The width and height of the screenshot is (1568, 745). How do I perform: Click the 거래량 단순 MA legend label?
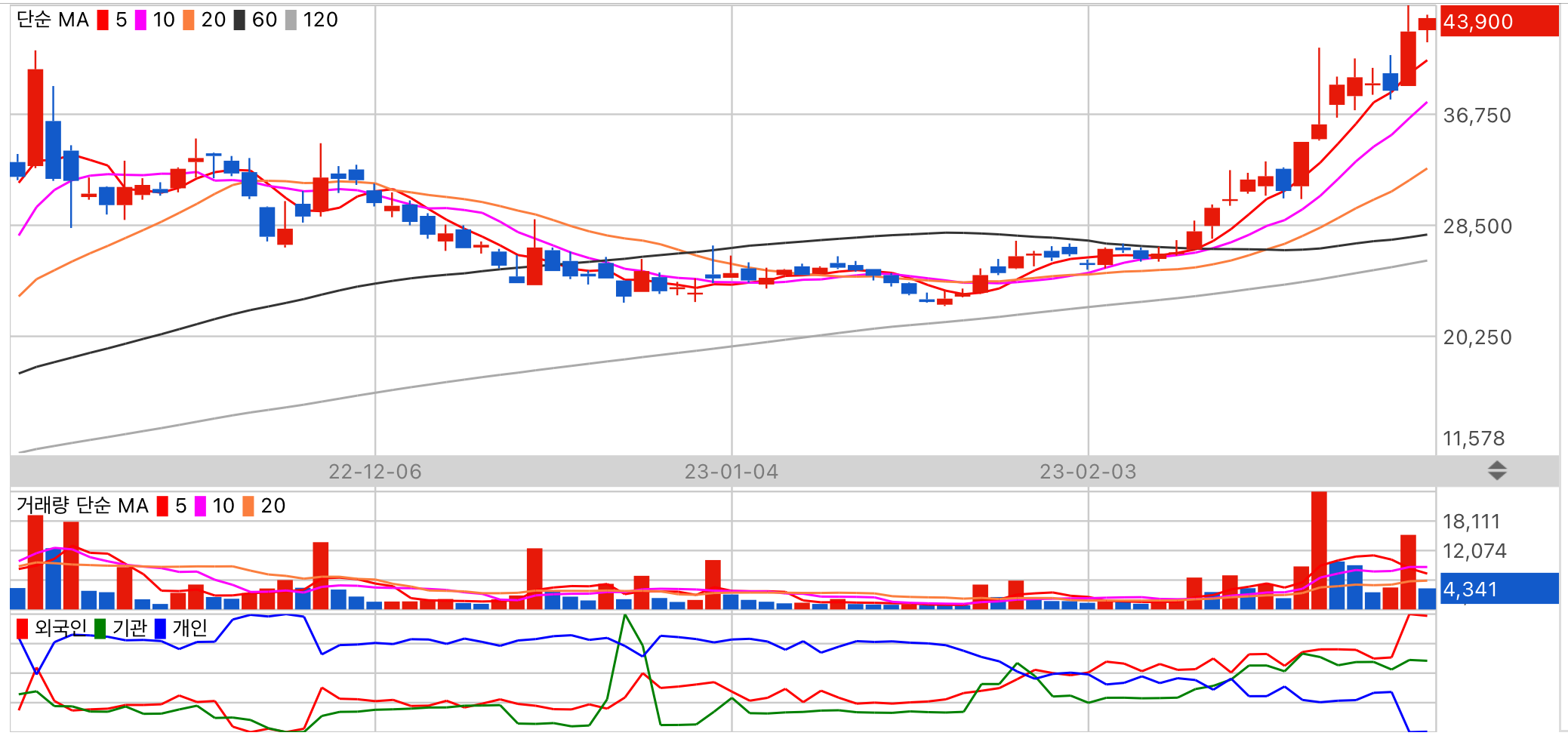(x=82, y=506)
